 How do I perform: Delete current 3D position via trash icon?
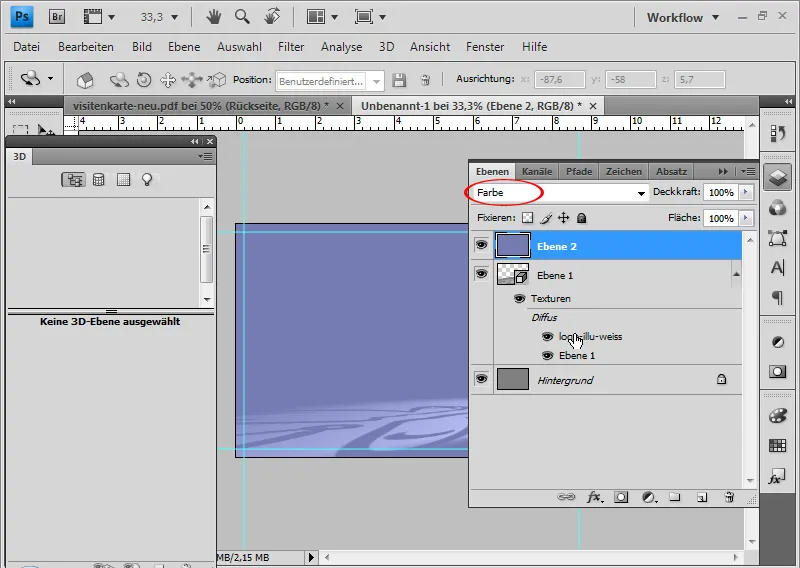tap(425, 80)
